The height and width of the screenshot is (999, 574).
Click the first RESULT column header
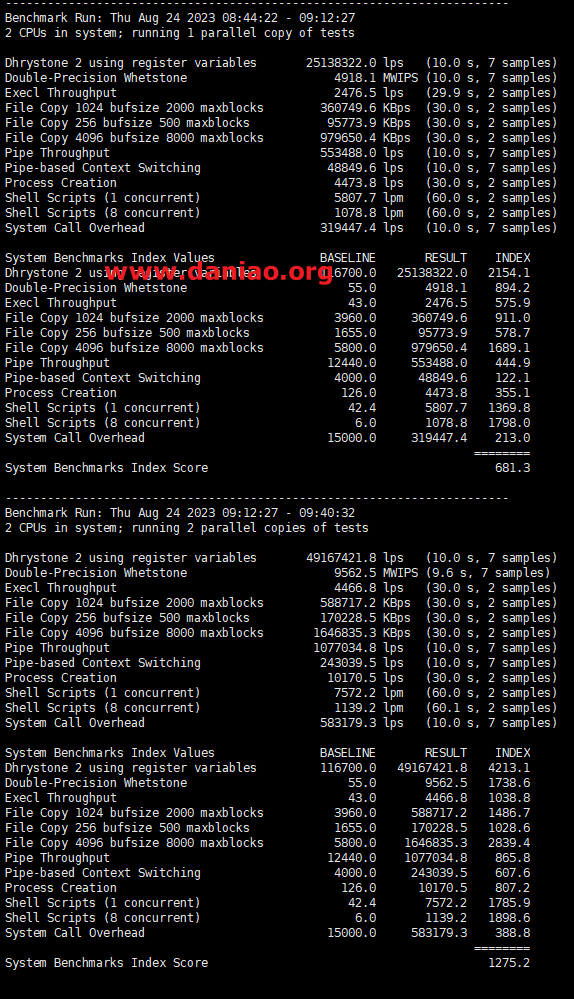pos(446,258)
